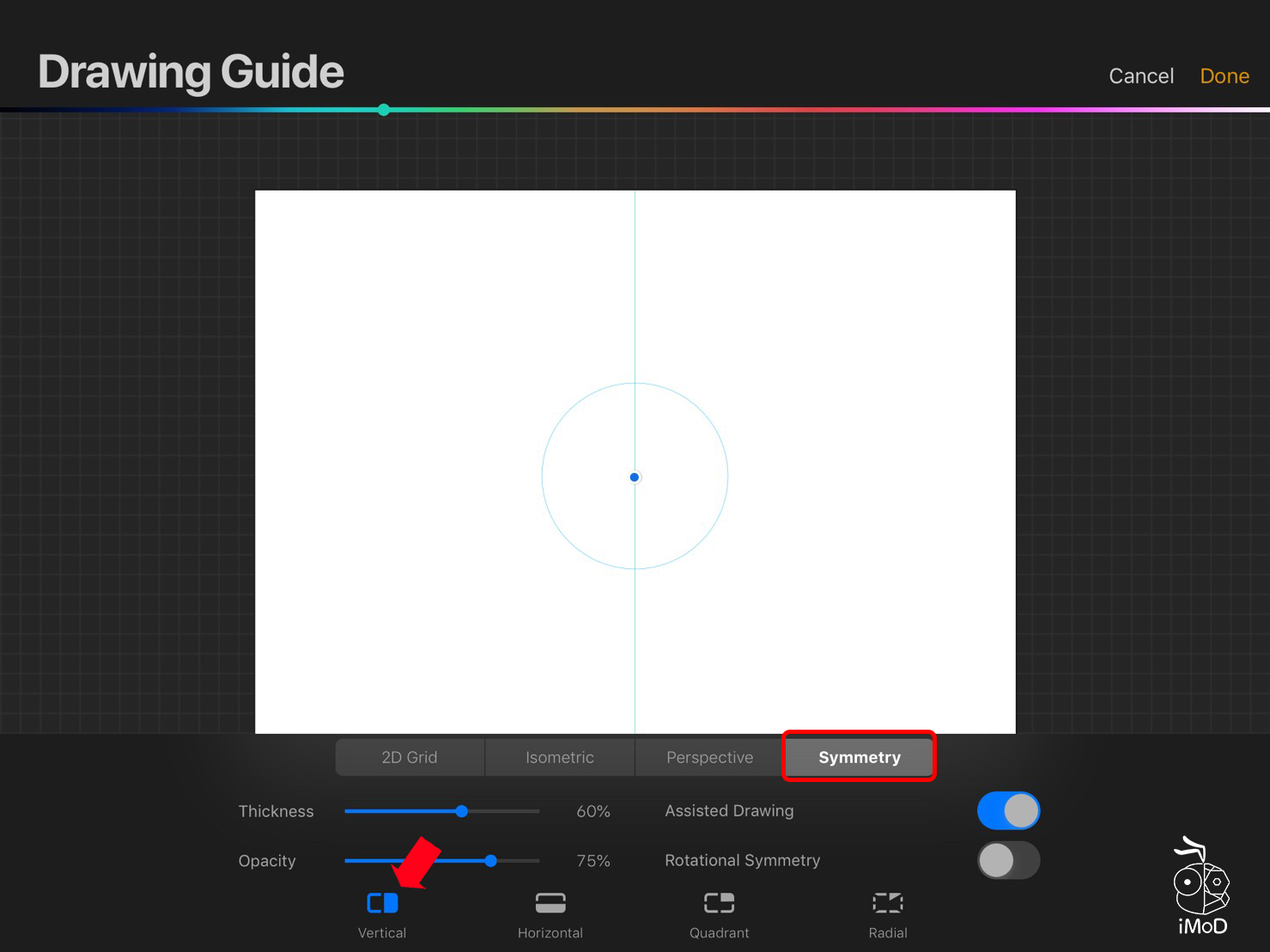Viewport: 1270px width, 952px height.
Task: Turn off the Assisted Drawing switch
Action: pos(1008,811)
